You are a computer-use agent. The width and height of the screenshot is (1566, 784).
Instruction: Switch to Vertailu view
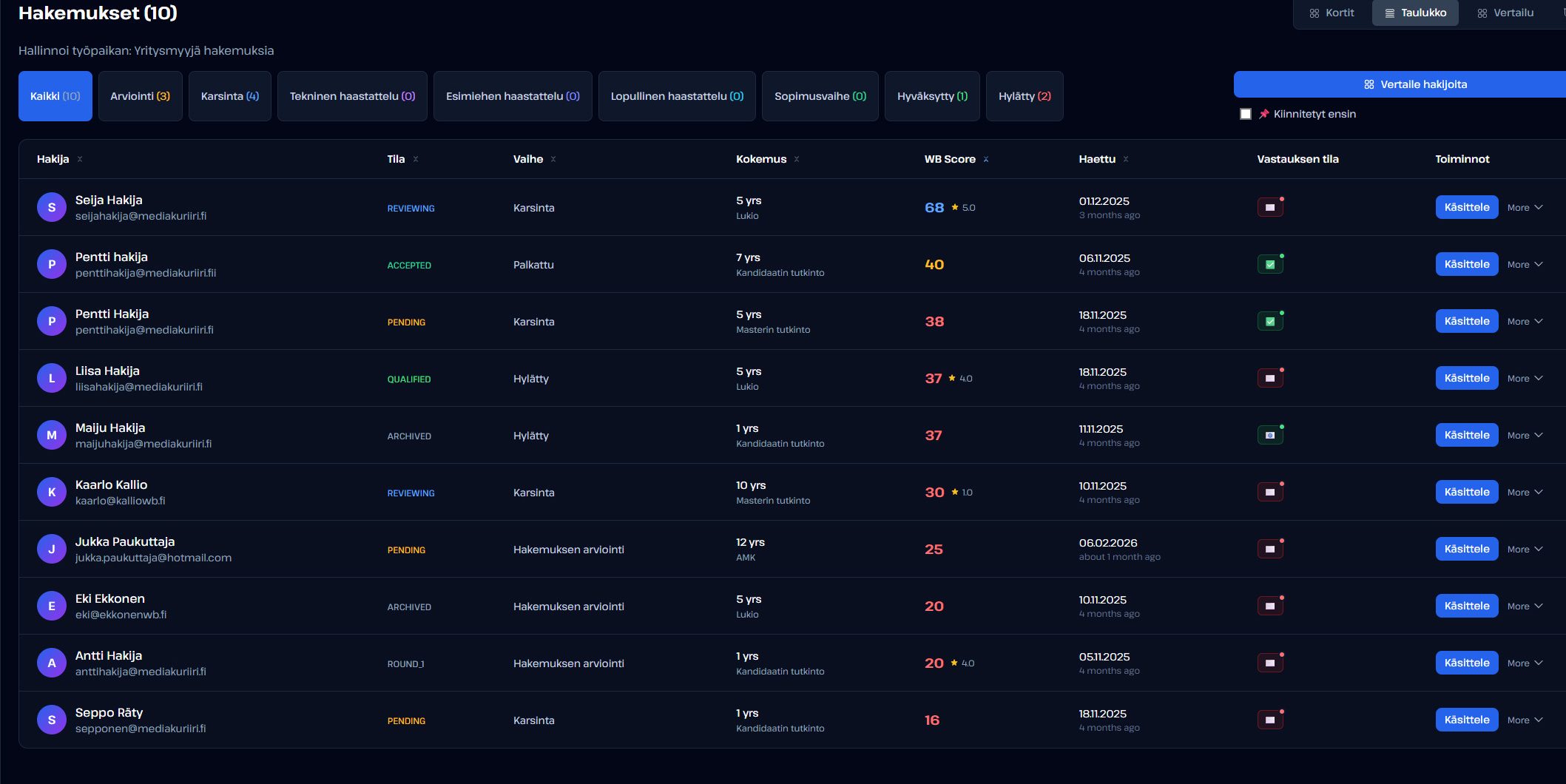pyautogui.click(x=1505, y=13)
